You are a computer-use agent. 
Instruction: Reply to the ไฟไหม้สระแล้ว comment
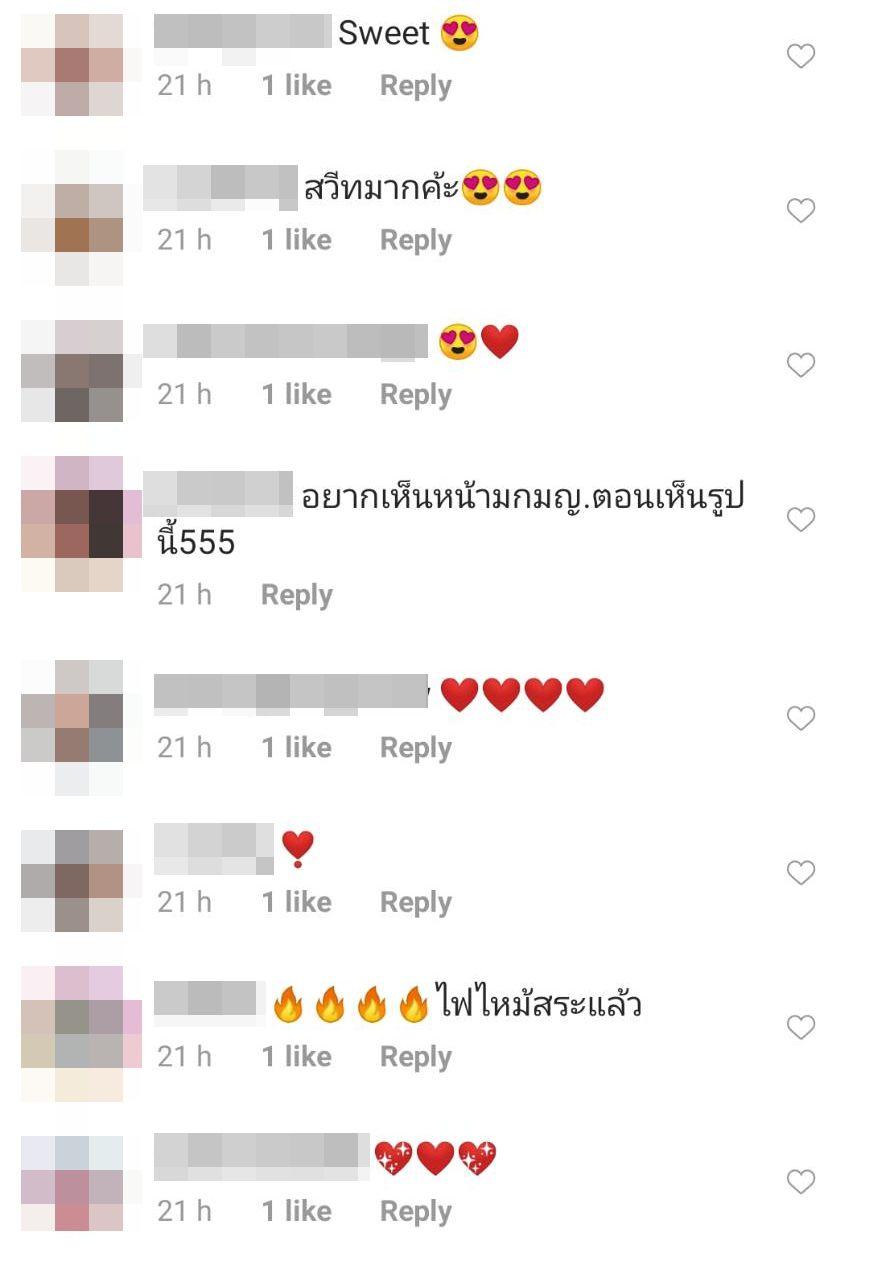(x=416, y=1058)
